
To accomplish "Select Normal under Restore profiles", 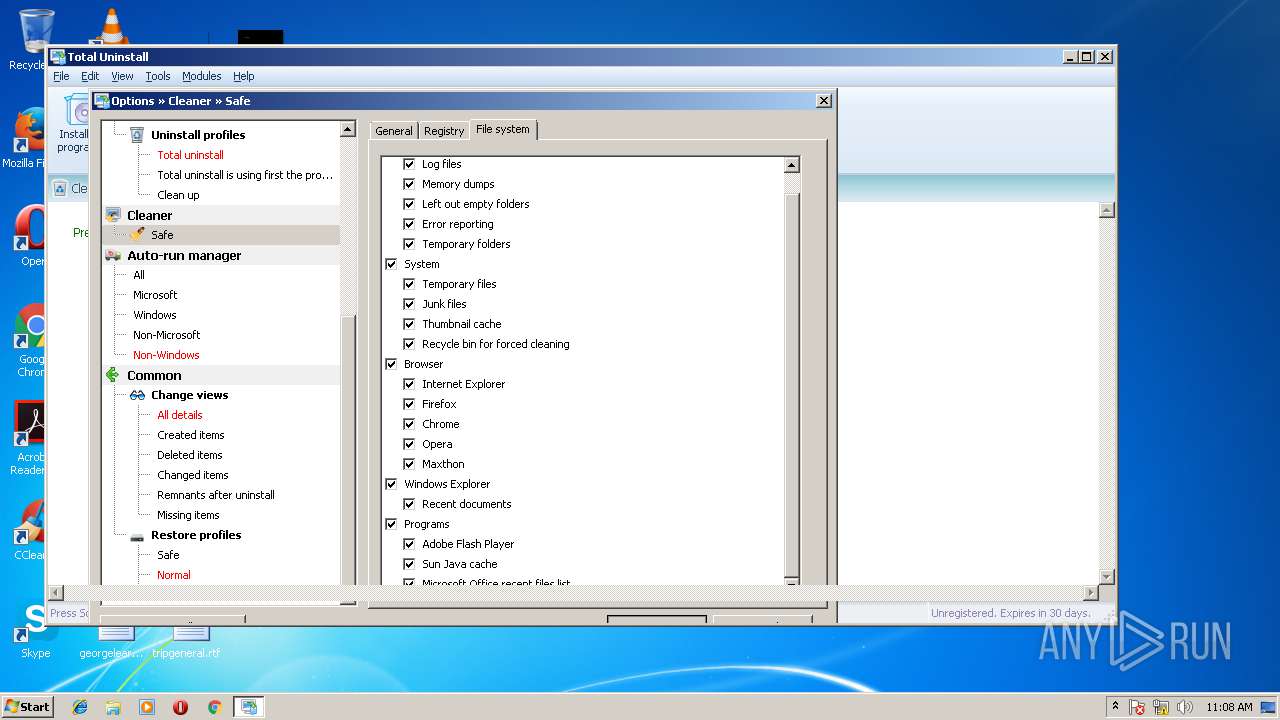I will [x=174, y=575].
